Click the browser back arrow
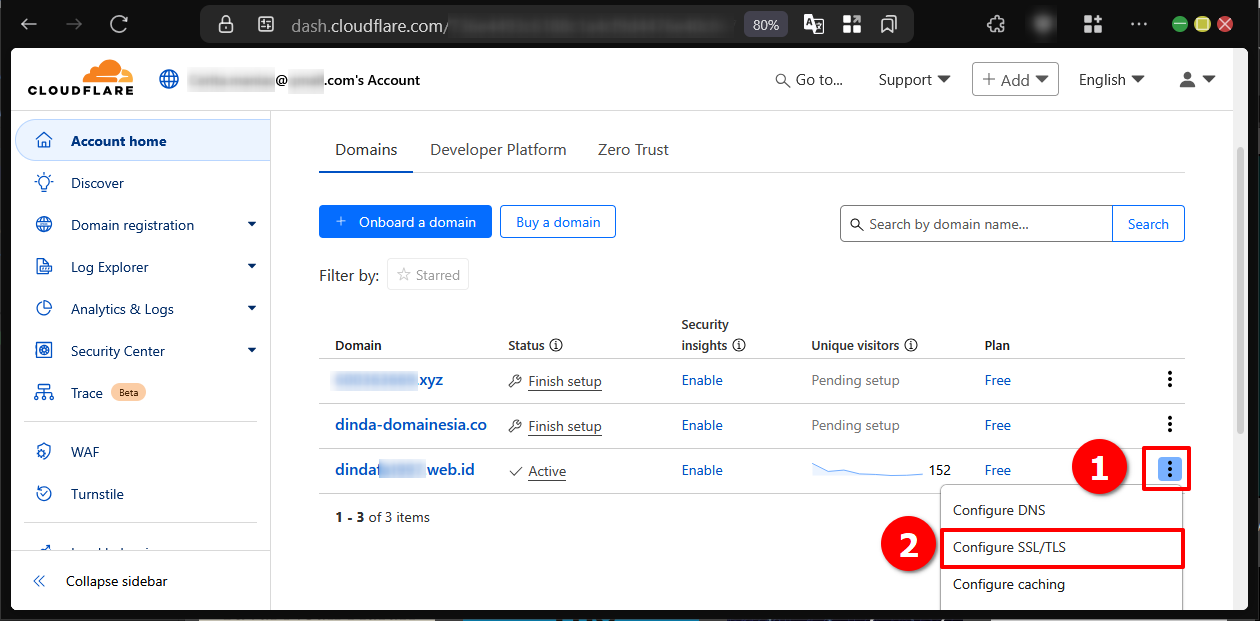Screen dimensions: 1260x621 tap(29, 24)
